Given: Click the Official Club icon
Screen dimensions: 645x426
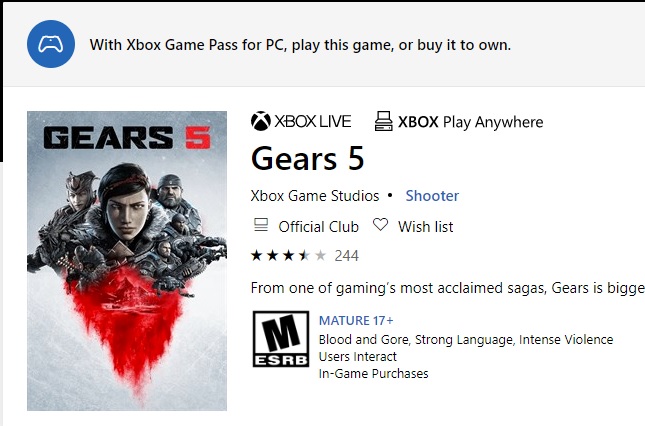Looking at the screenshot, I should pyautogui.click(x=261, y=226).
